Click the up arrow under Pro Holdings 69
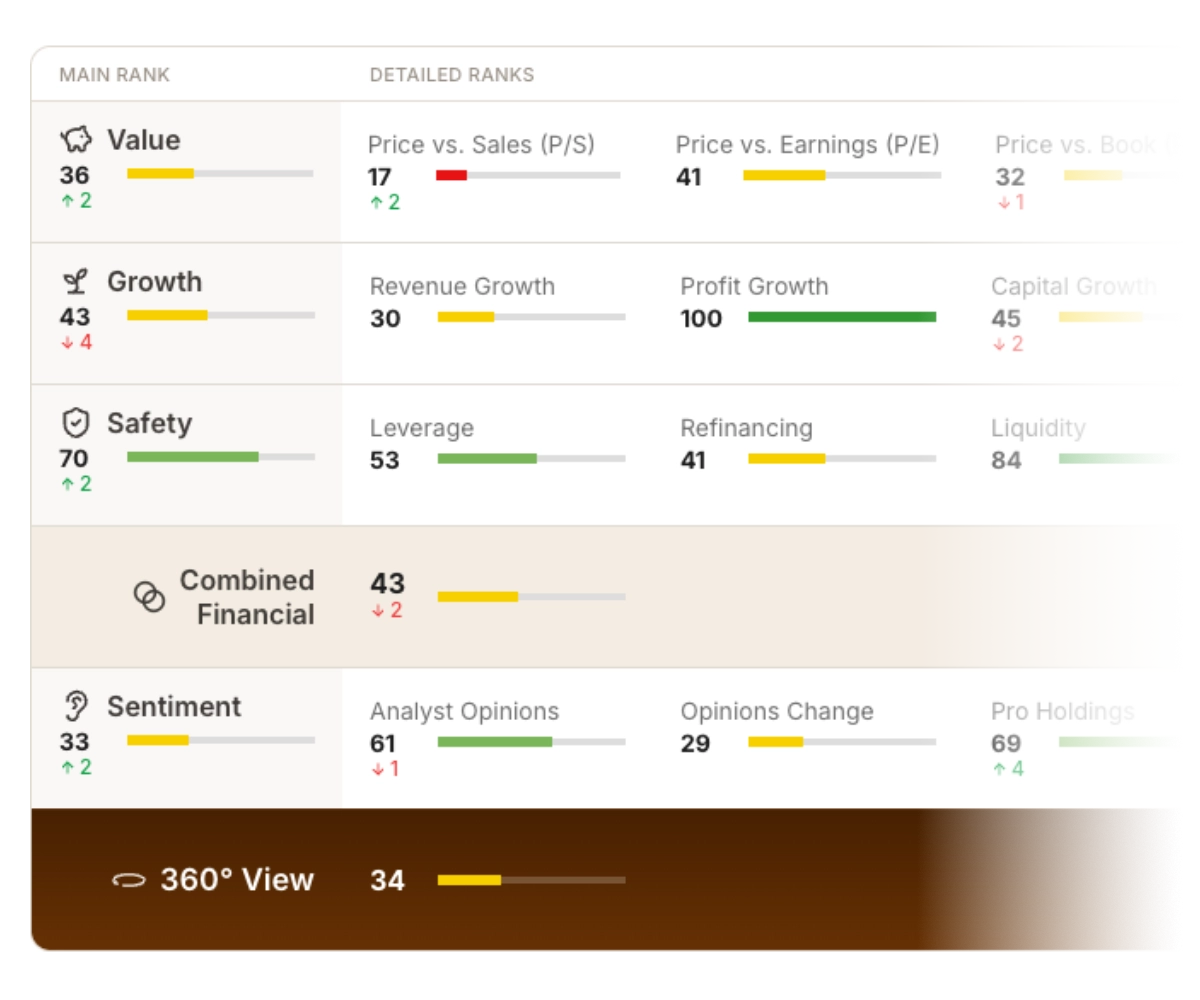Image resolution: width=1200 pixels, height=1000 pixels. [999, 769]
